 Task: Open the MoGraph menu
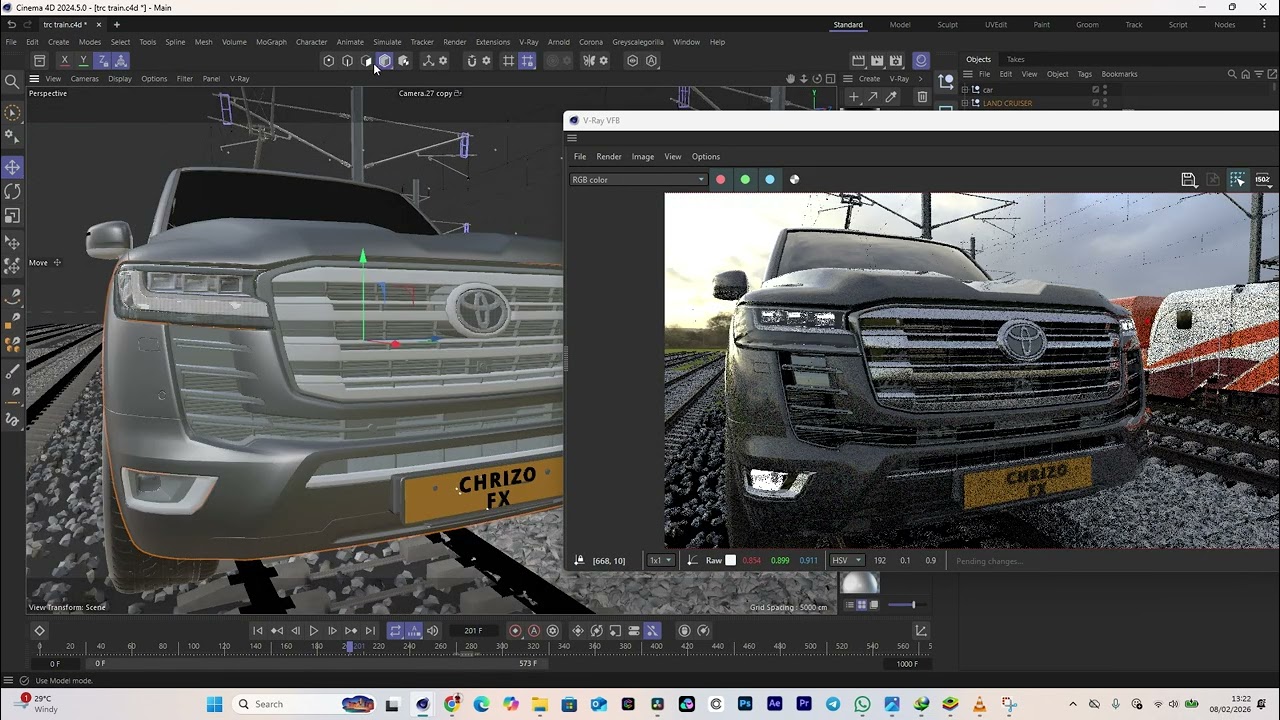point(271,42)
